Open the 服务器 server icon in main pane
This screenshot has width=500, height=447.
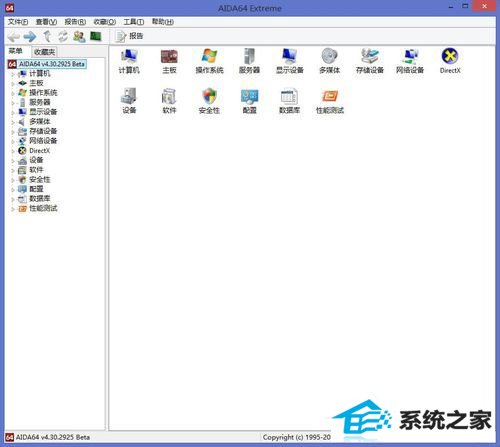coord(249,61)
